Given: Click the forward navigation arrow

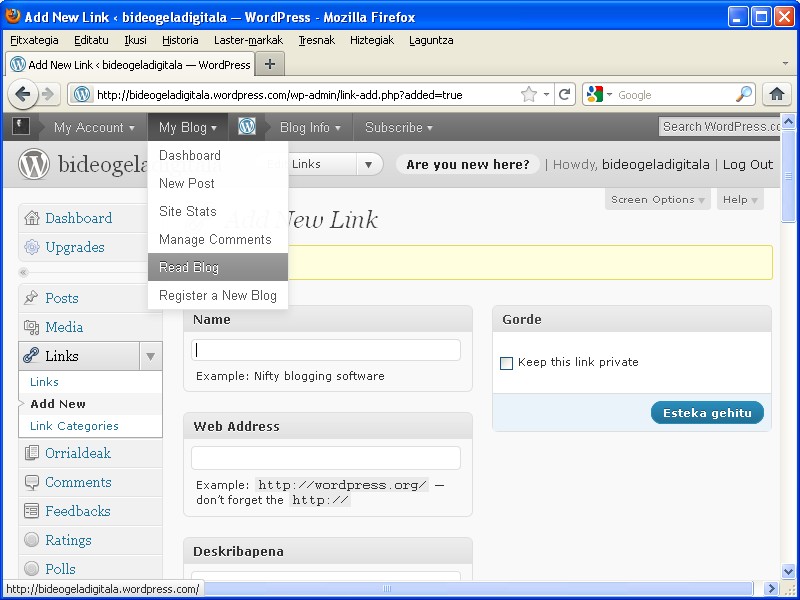Looking at the screenshot, I should click(x=48, y=94).
